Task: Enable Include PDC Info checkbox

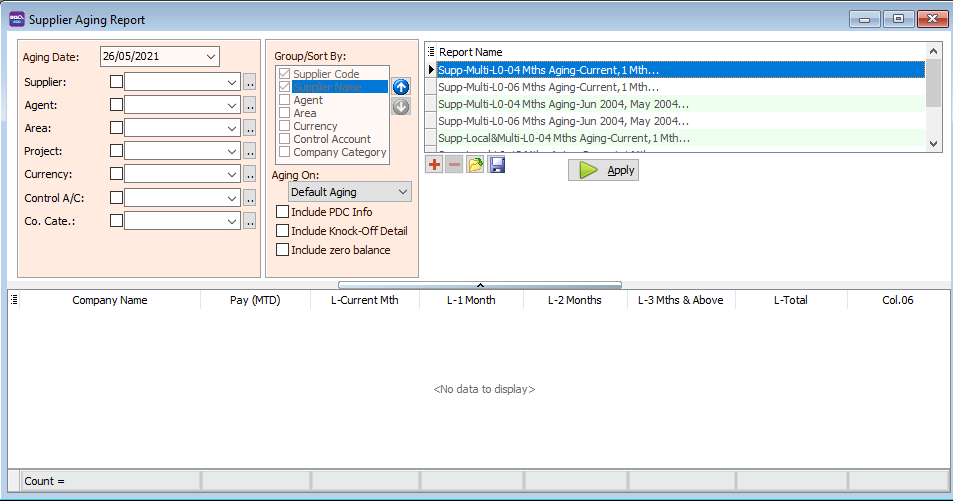Action: pos(282,212)
